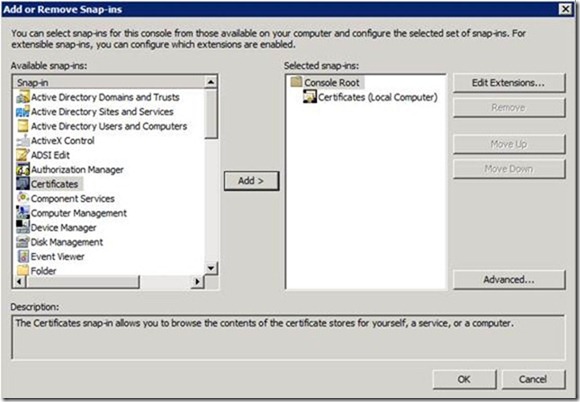This screenshot has width=580, height=402.
Task: Open Advanced options
Action: 509,280
